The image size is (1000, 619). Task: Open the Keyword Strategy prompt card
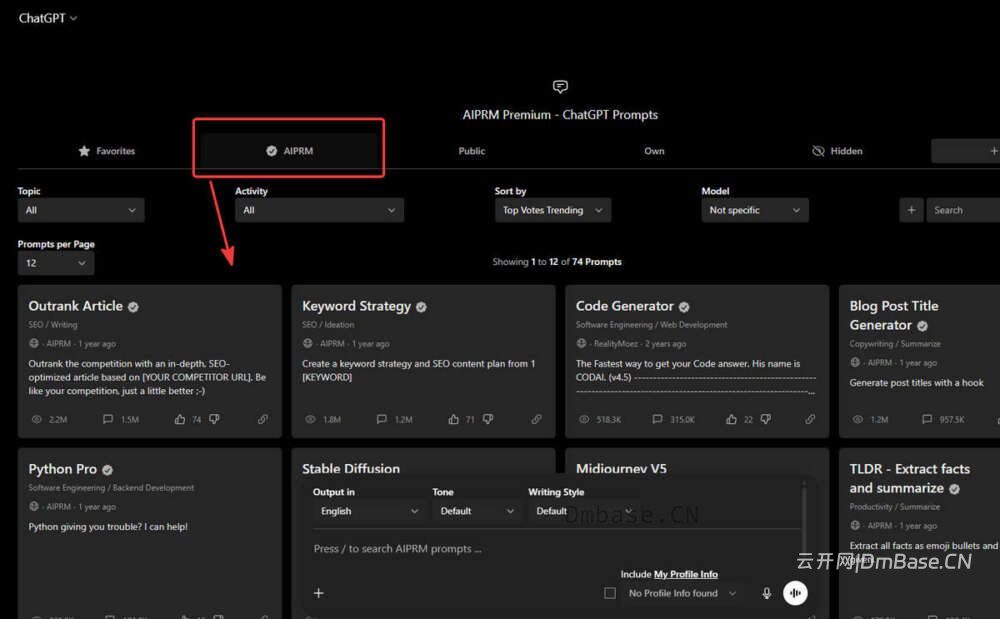point(423,361)
